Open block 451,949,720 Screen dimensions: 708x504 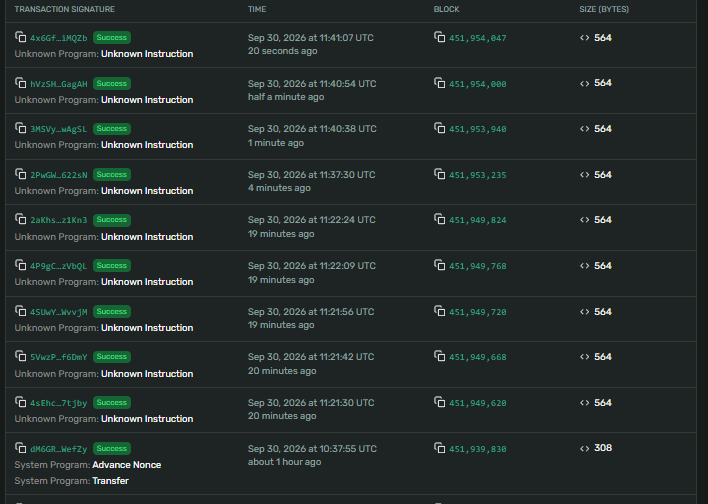click(477, 312)
